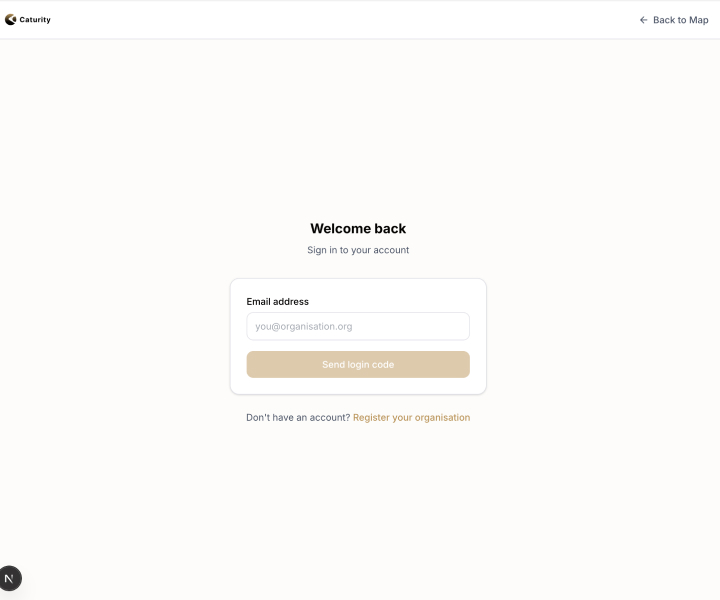Click the Caturity brand name text
720x600 pixels.
35,20
